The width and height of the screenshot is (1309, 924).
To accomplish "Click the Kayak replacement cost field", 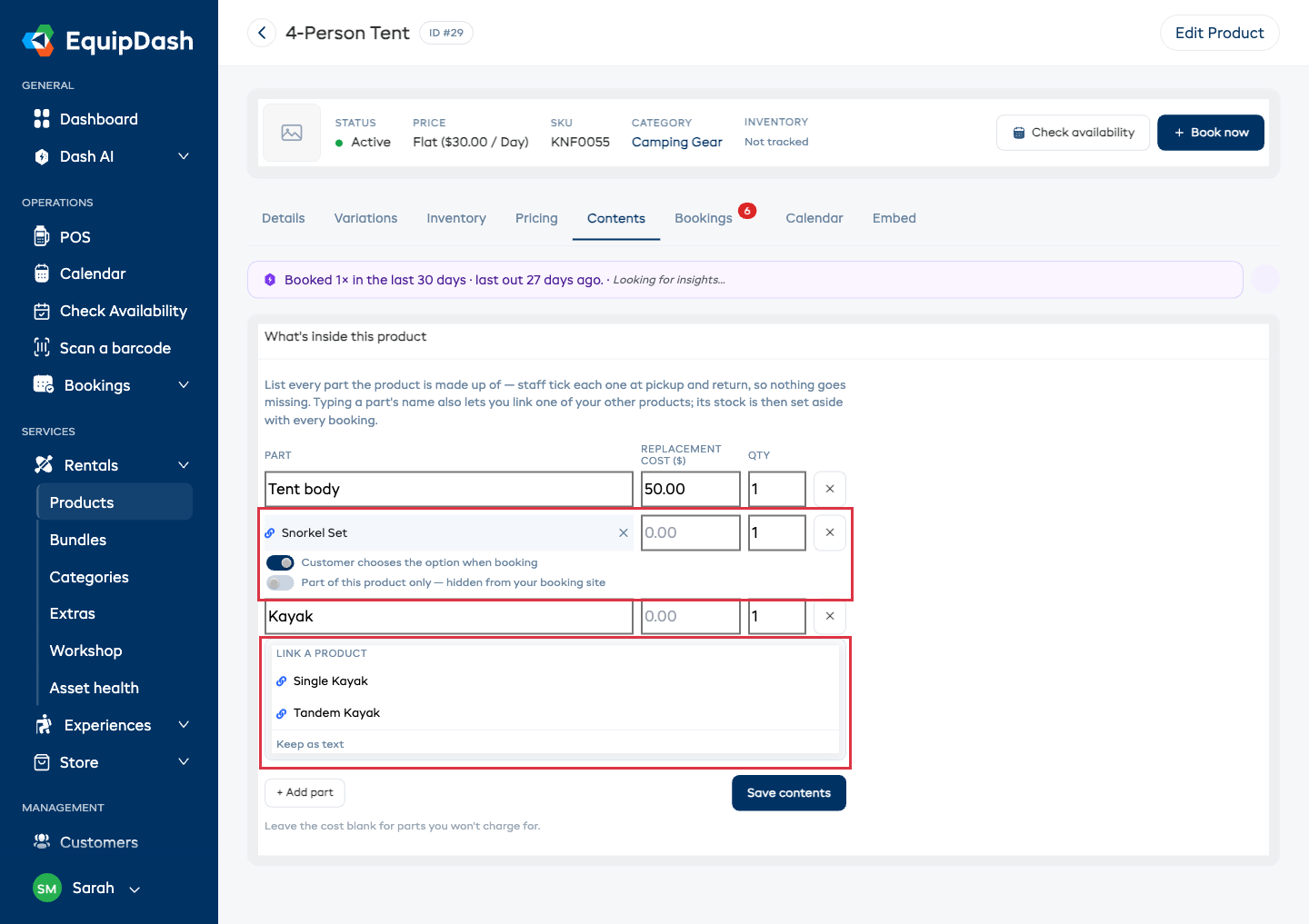I will click(691, 616).
